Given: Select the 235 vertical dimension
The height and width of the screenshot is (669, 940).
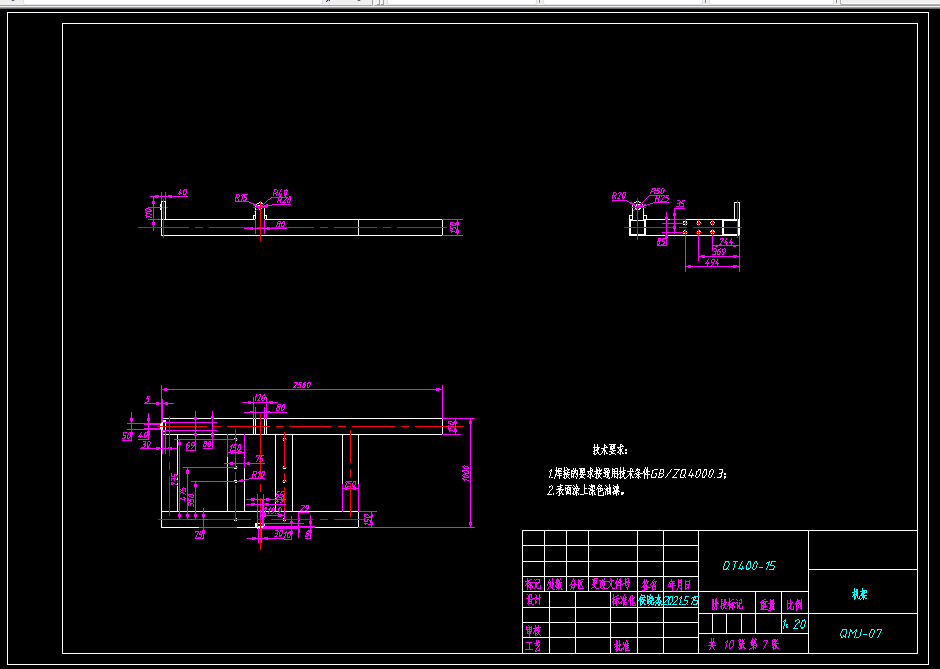Looking at the screenshot, I should [174, 480].
